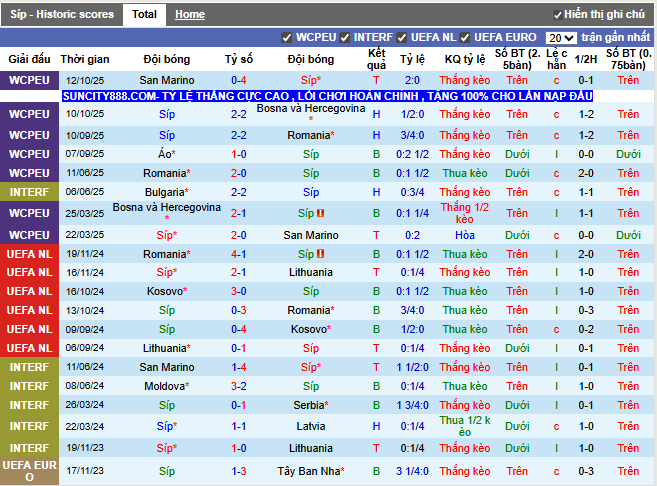Switch to the Total tab
This screenshot has height=486, width=657.
point(144,15)
